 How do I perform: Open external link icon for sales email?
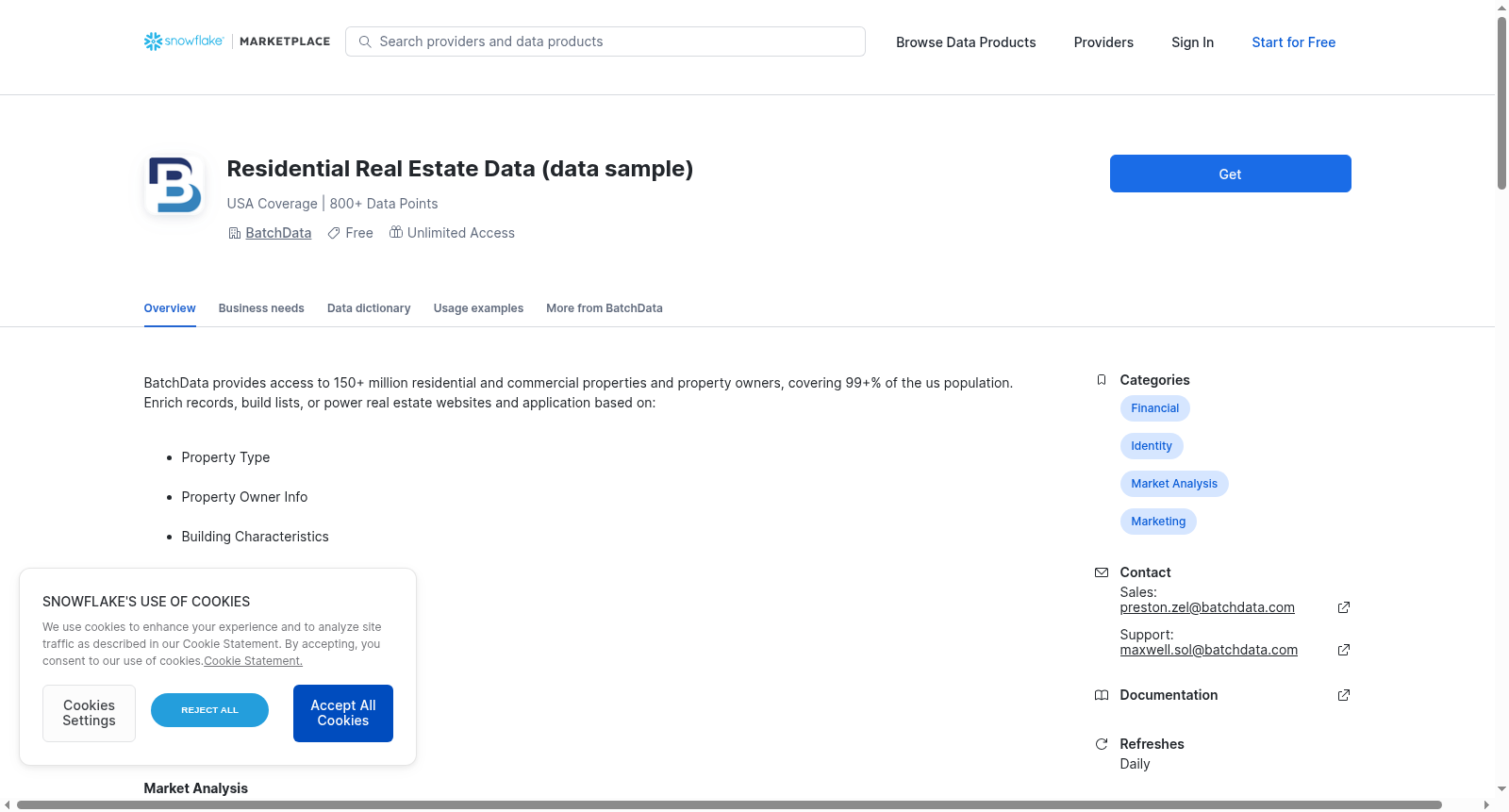tap(1344, 607)
